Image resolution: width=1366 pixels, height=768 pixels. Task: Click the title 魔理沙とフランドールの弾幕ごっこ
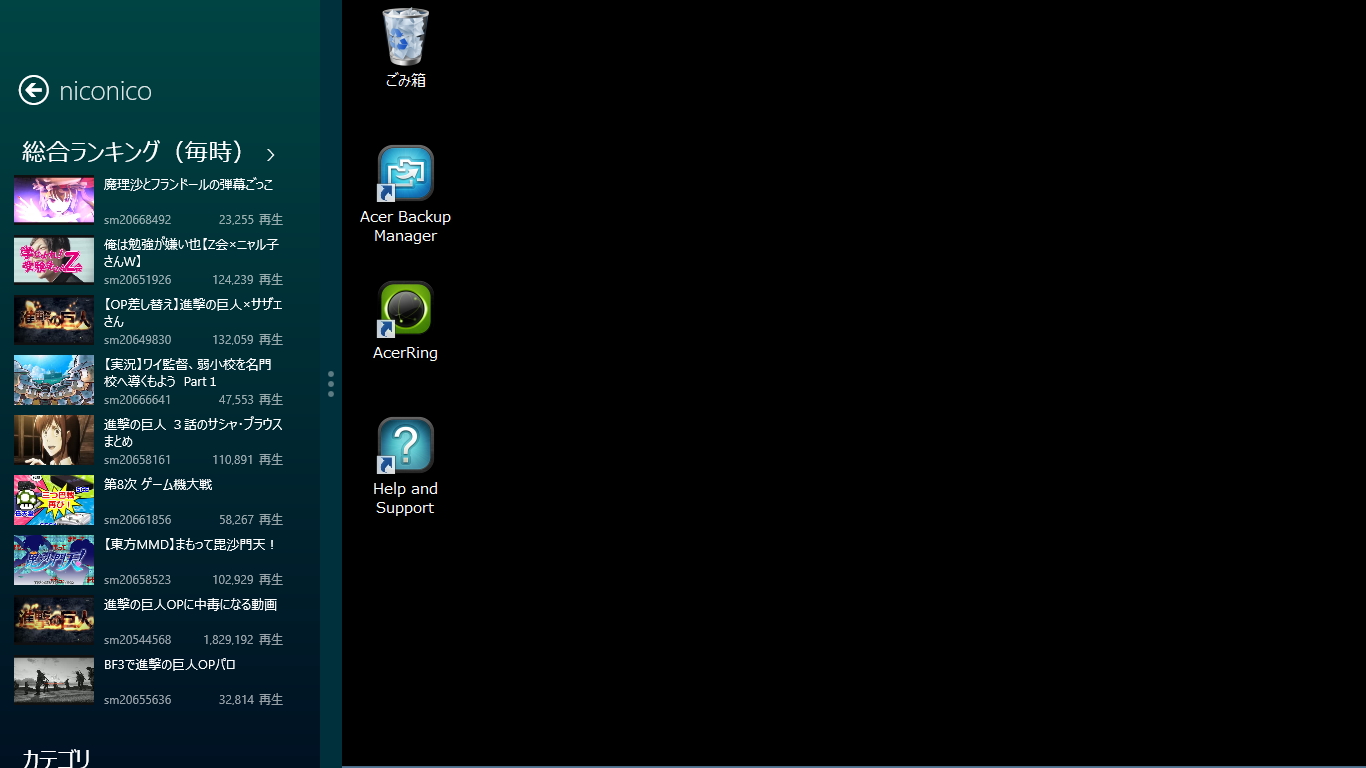(x=189, y=185)
